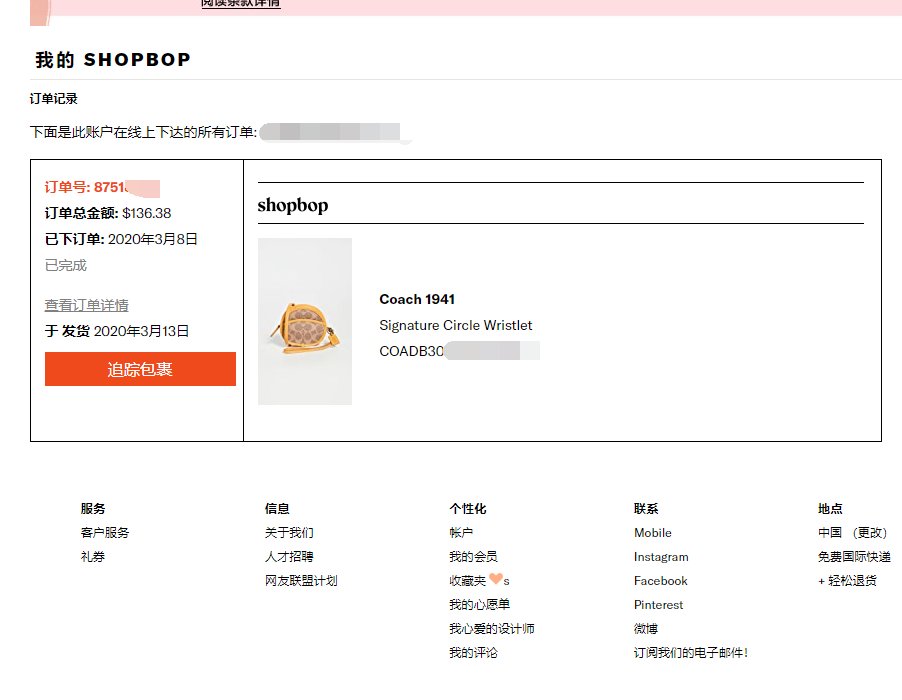
Task: Click the Coach wristlet product thumbnail
Action: click(305, 322)
